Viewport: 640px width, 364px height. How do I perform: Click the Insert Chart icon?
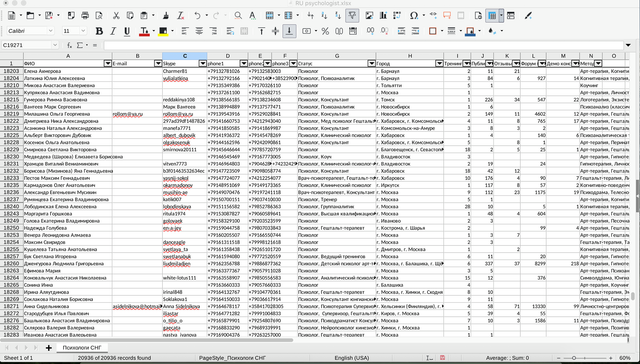[383, 16]
